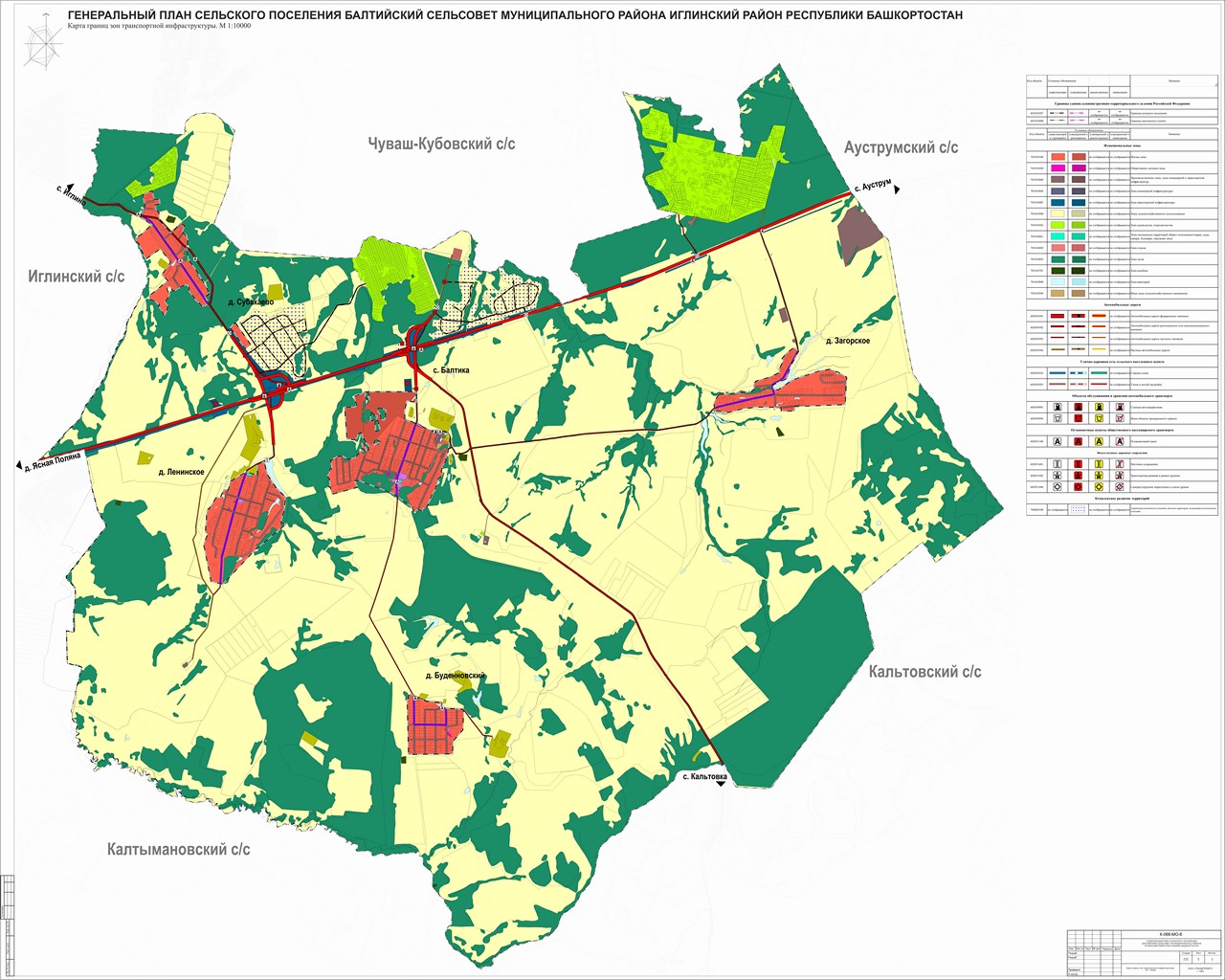Click the Калтымановский с/с label
The height and width of the screenshot is (980, 1225).
179,849
